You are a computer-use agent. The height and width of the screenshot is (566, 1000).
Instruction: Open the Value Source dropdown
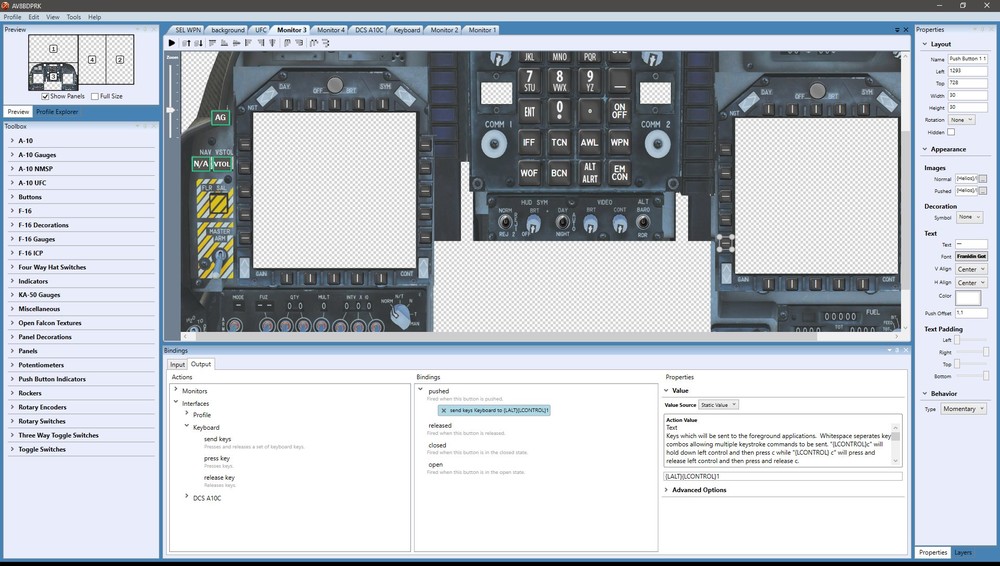coord(718,405)
